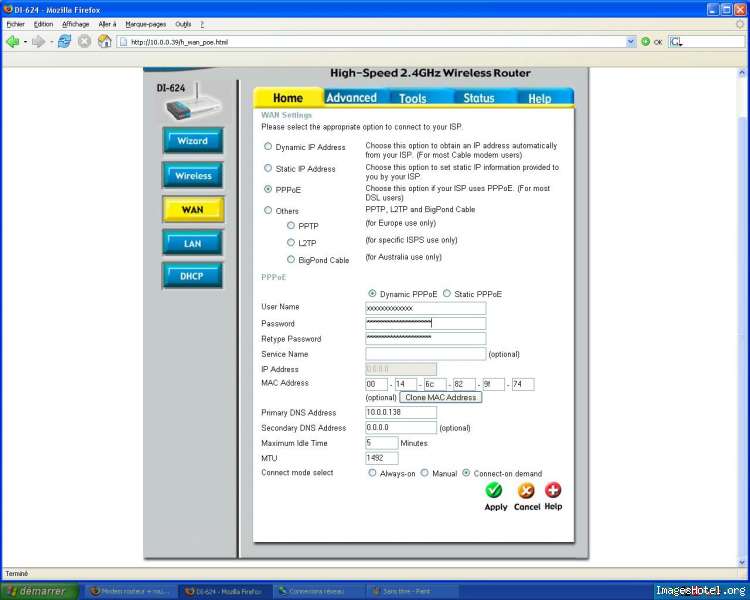Click the Clone MAC Address button
The image size is (750, 600).
[x=441, y=397]
